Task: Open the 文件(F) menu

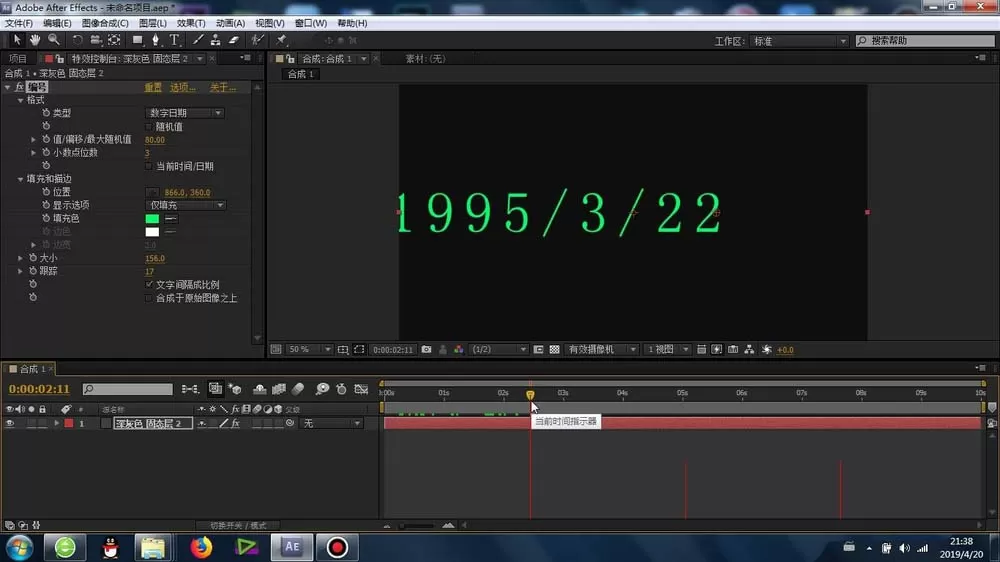Action: [x=18, y=23]
